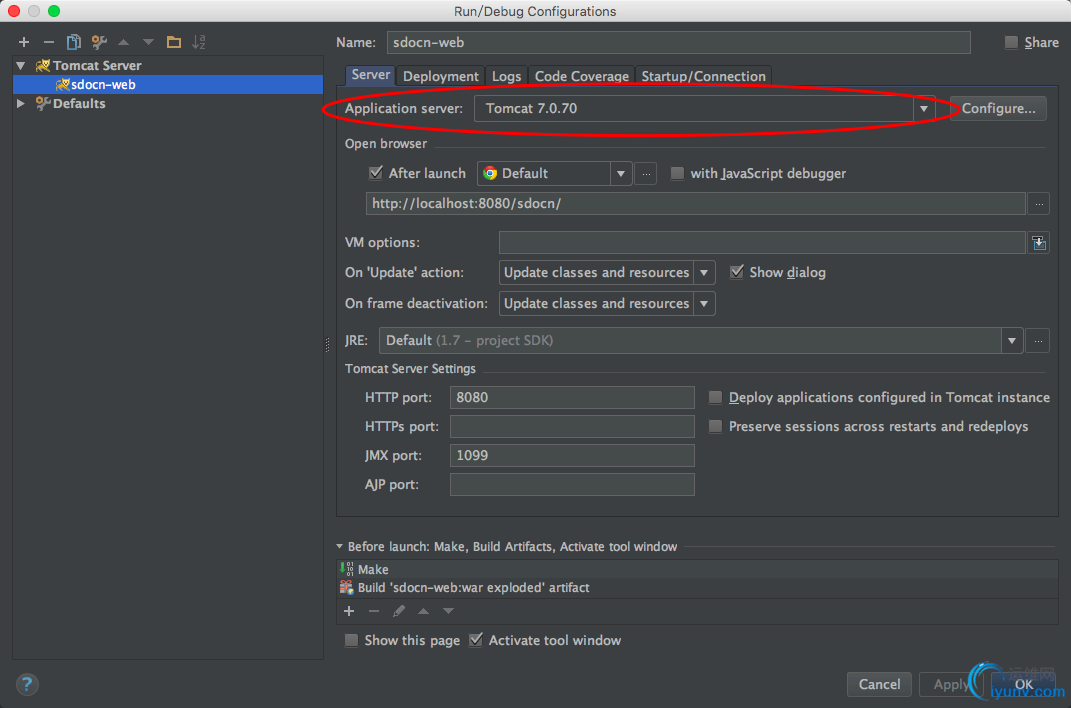The width and height of the screenshot is (1071, 708).
Task: Open the help question mark
Action: point(27,684)
